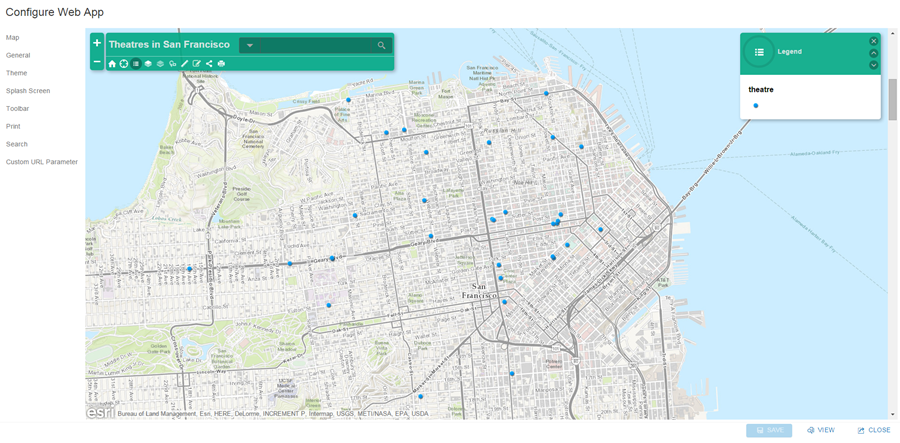900x443 pixels.
Task: Click the scrollbar up arrow
Action: click(x=893, y=33)
